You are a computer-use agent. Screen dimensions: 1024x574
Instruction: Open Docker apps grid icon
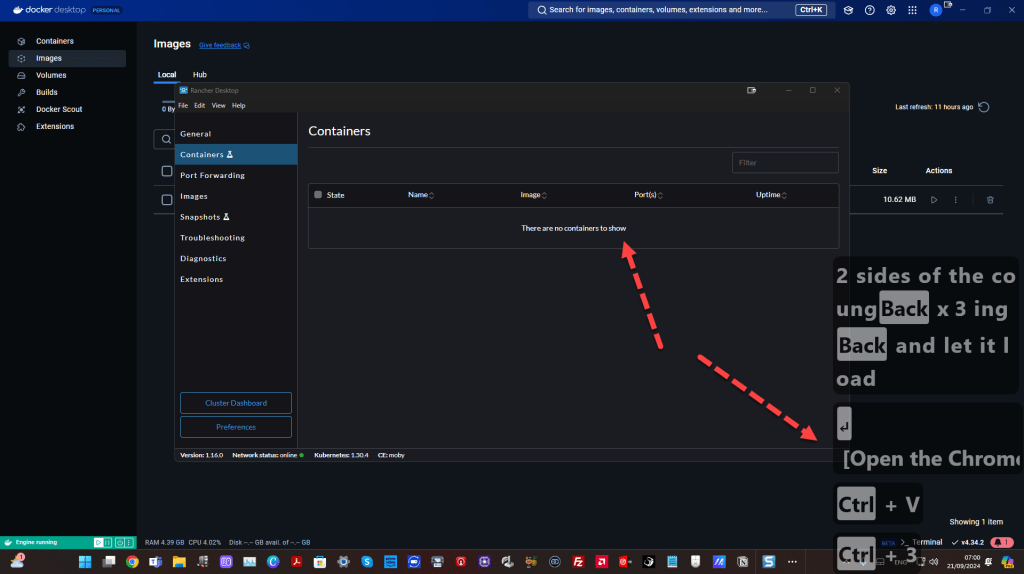[x=912, y=10]
